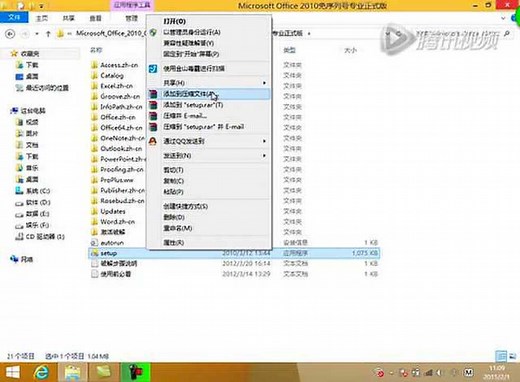Select the Excel.zh-cn folder
This screenshot has height=382, width=520.
tap(116, 86)
